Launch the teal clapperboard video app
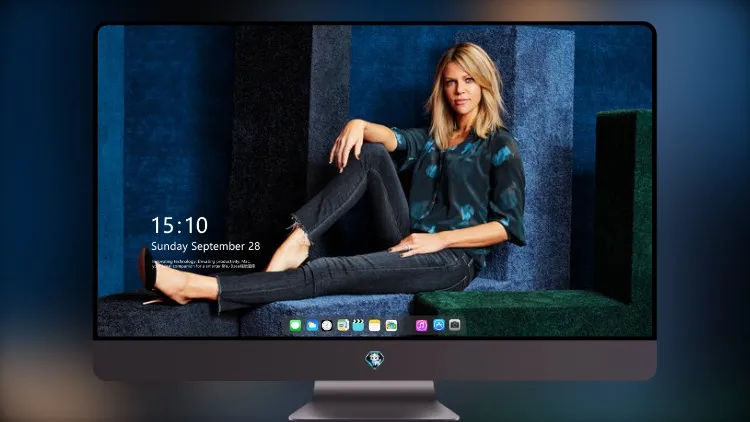This screenshot has width=750, height=422. click(358, 326)
